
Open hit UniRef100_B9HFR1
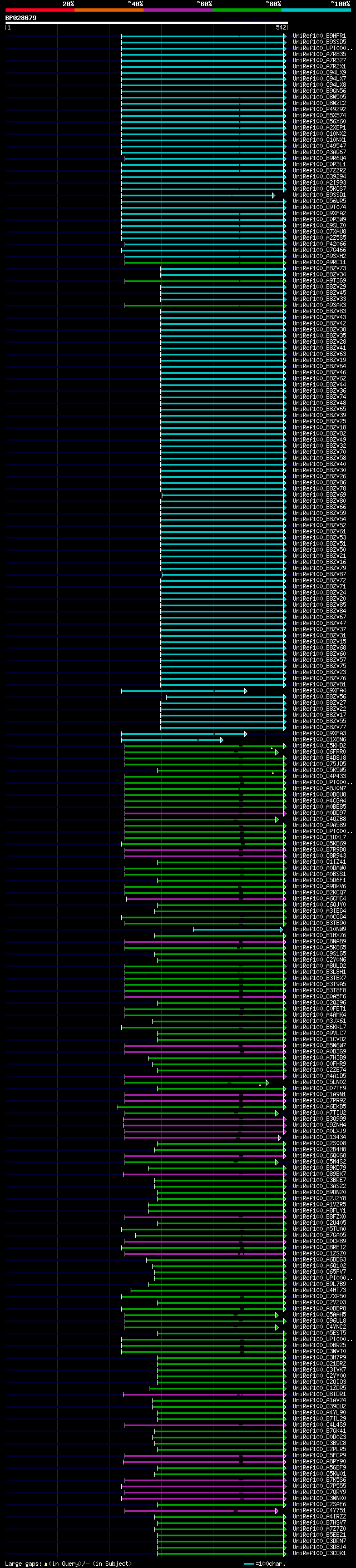click(319, 36)
